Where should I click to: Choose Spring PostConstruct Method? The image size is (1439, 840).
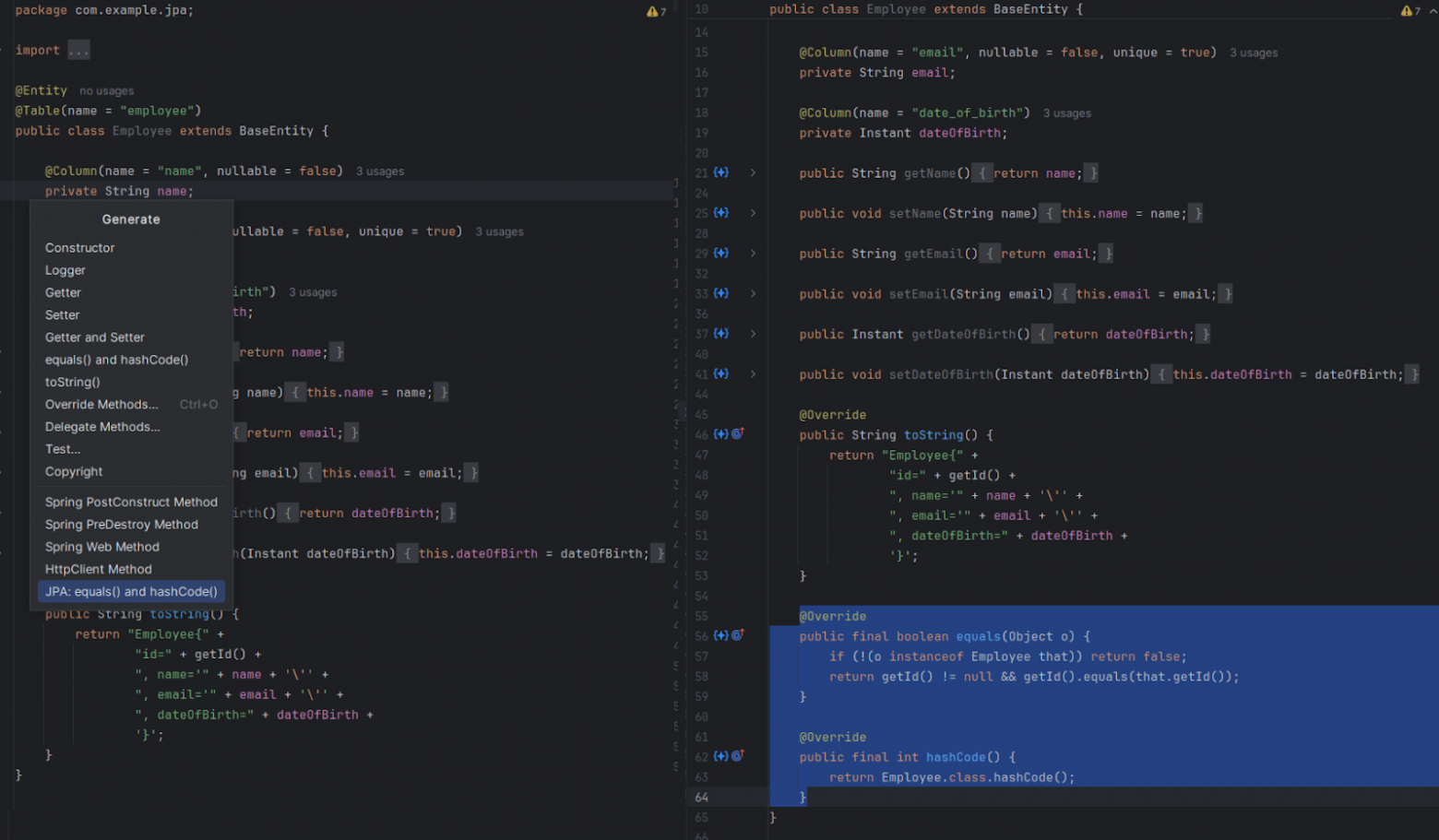[x=131, y=502]
